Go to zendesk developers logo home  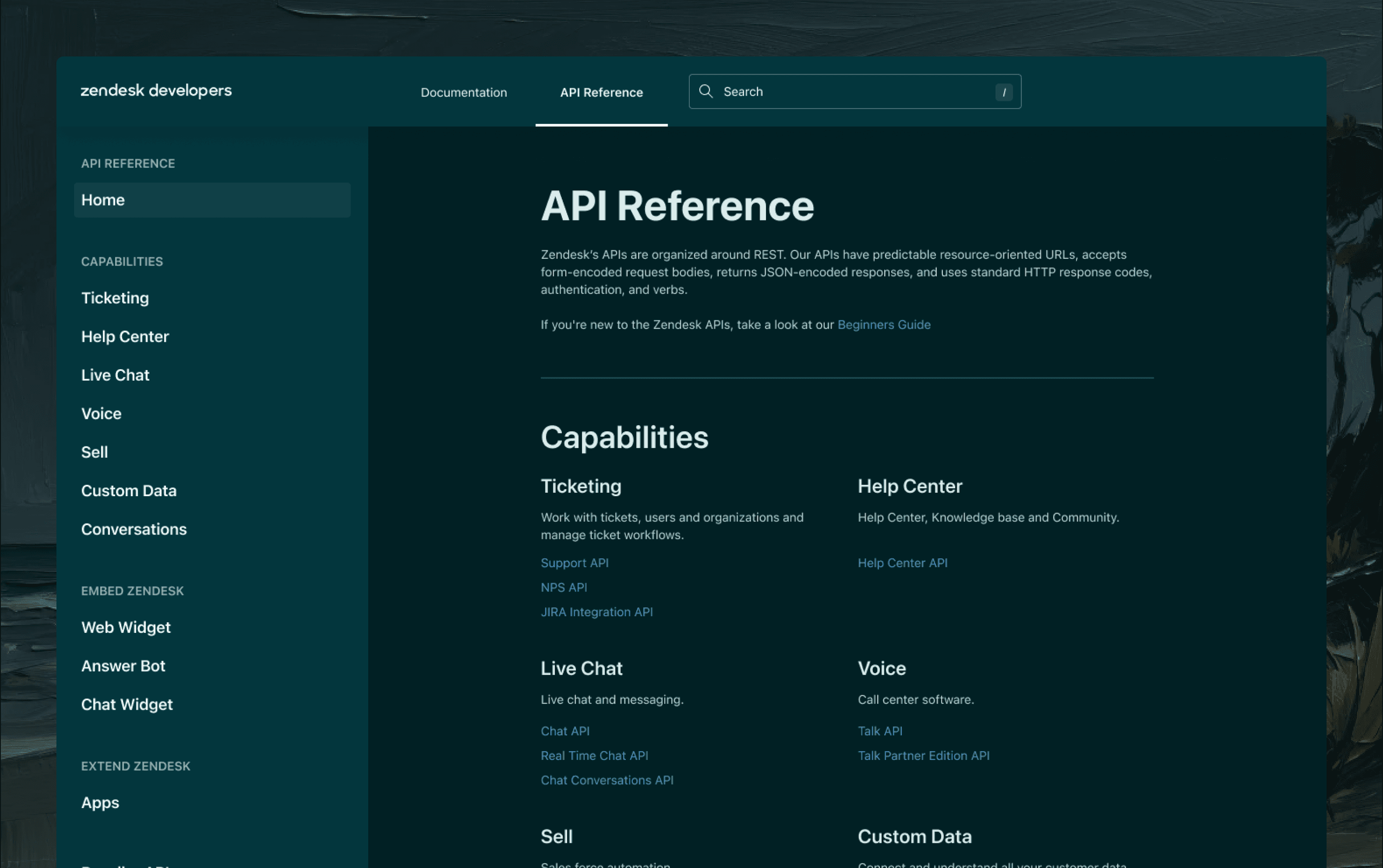click(x=156, y=91)
